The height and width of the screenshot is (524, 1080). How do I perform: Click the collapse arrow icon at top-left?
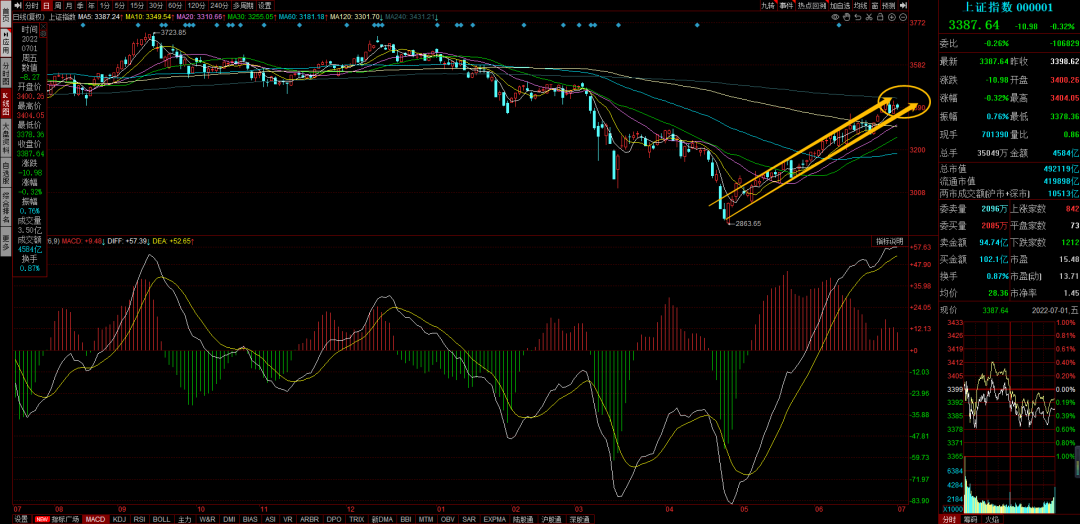(x=17, y=5)
